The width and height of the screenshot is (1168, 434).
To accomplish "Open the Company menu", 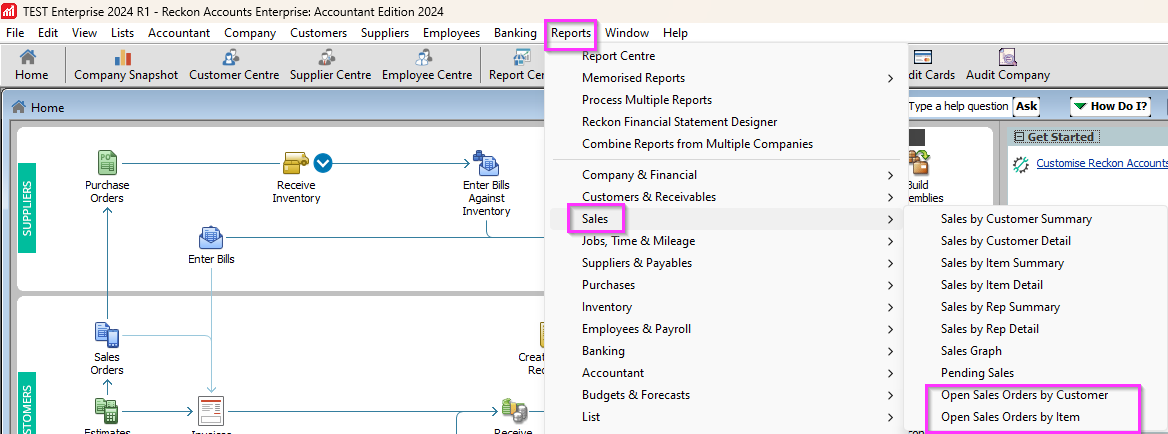I will (250, 33).
